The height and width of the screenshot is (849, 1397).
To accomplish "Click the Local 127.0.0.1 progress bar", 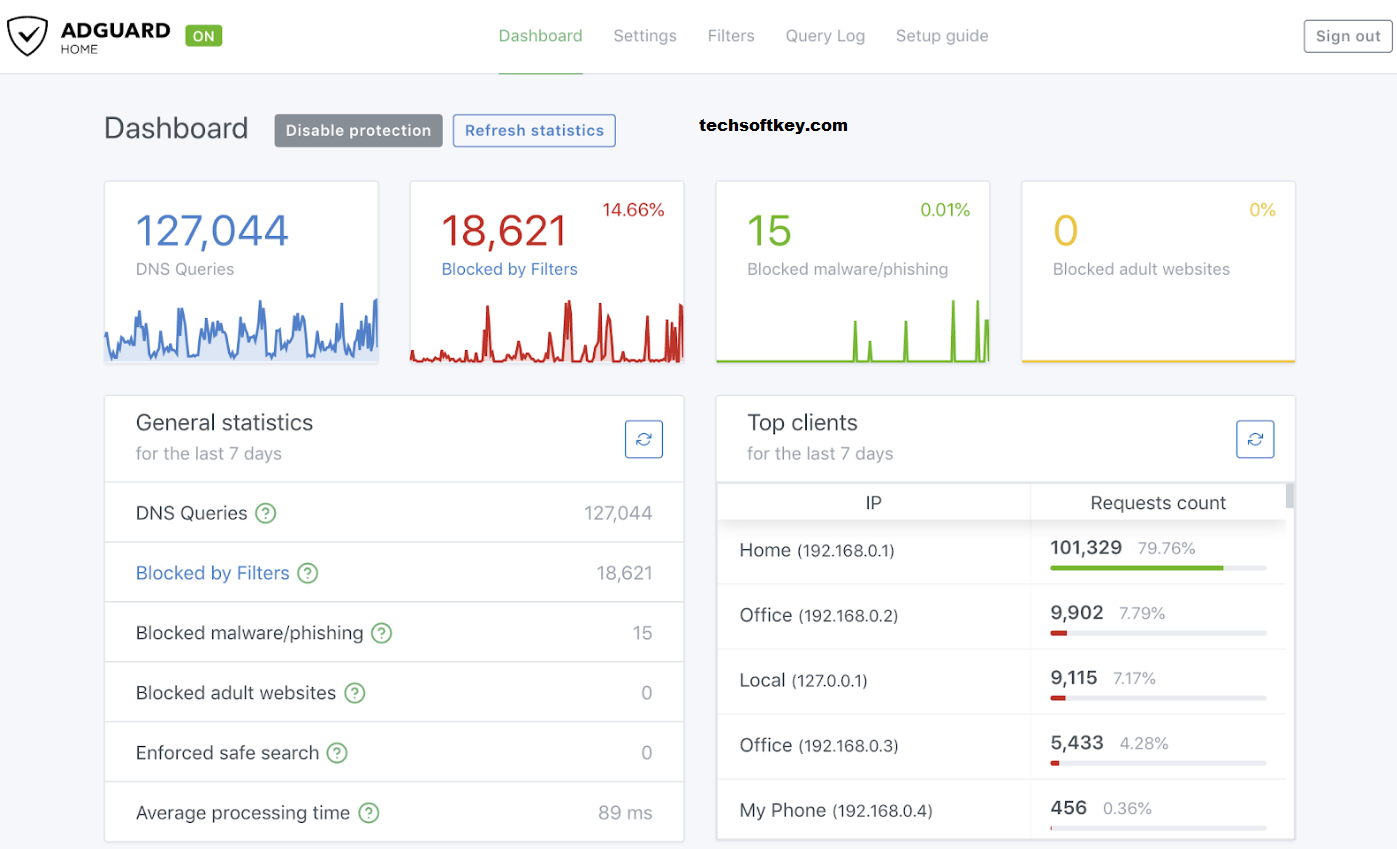I will click(1158, 698).
